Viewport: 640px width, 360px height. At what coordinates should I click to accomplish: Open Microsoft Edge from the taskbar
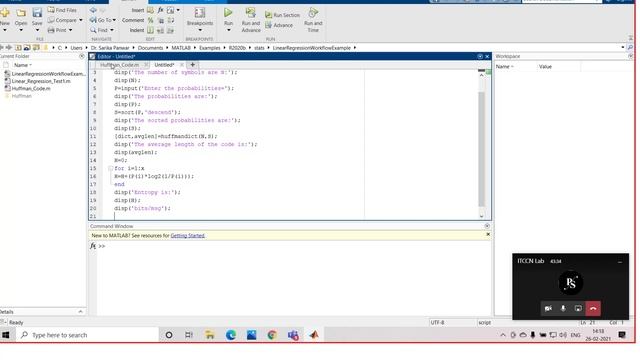(x=231, y=335)
